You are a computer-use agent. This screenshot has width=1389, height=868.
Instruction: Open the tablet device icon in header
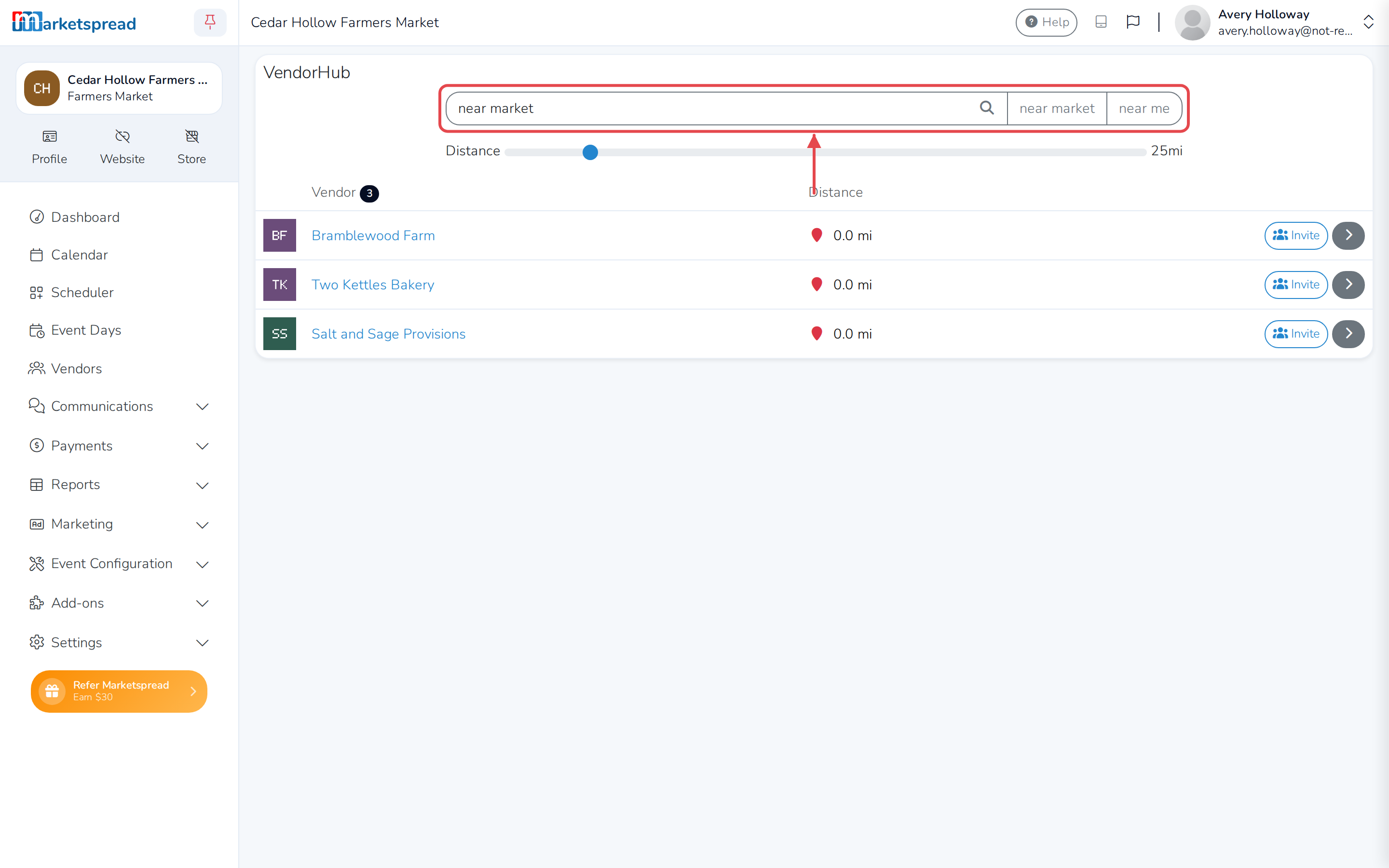(x=1100, y=22)
